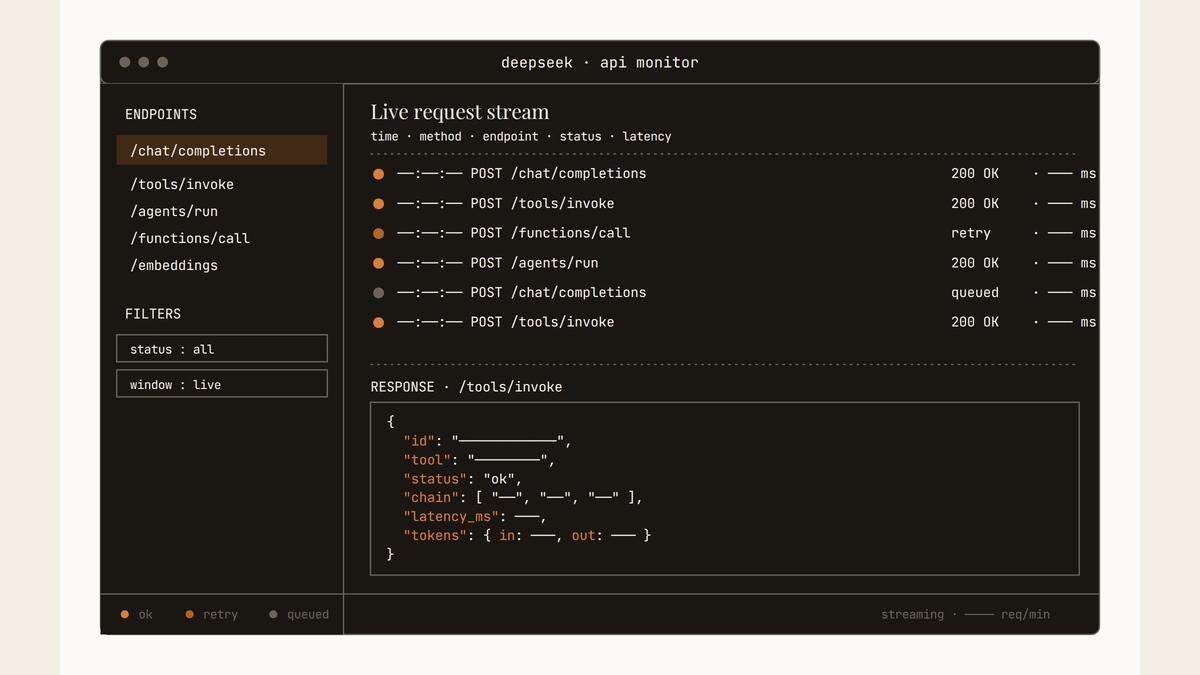
Task: Open the window : live filter
Action: [x=222, y=384]
